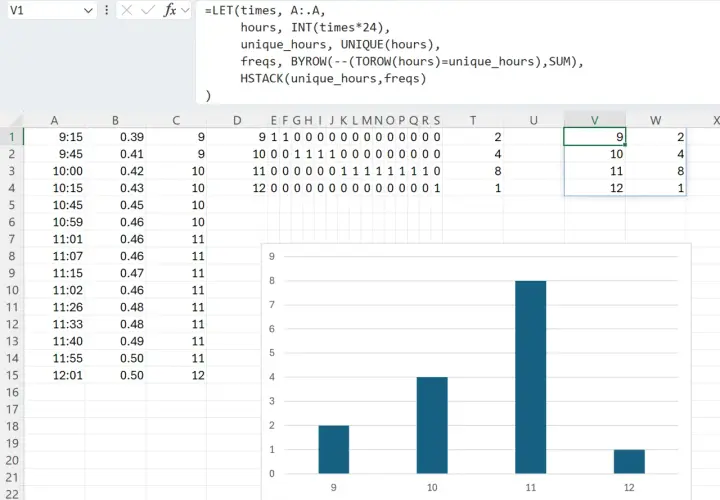Click cell T3 containing 8

473,171
